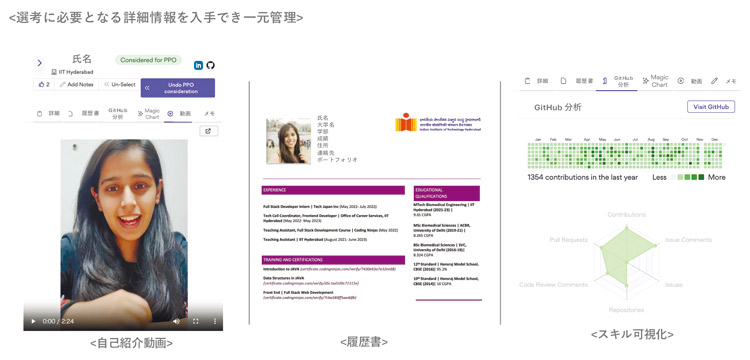Open the 履歴書 tab in the video panel
Screen dimensions: 750x360
point(84,114)
